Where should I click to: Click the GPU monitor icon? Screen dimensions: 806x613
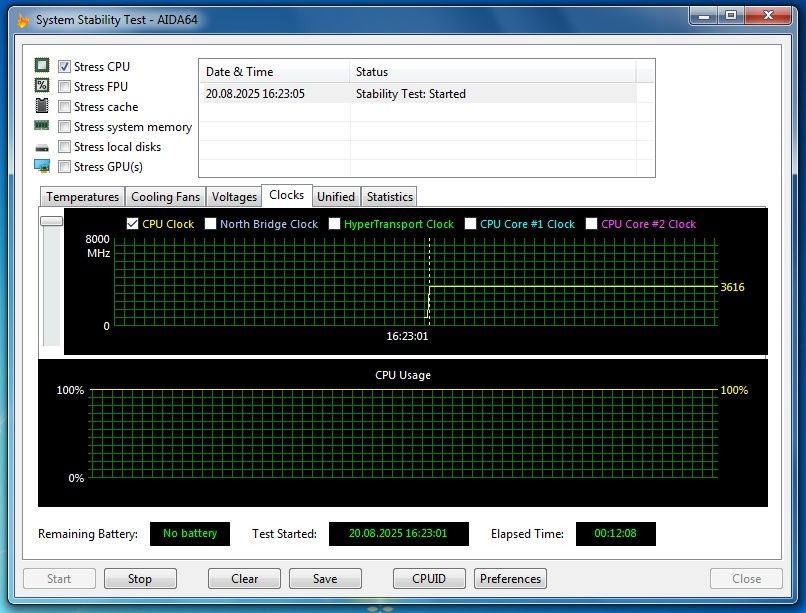click(42, 166)
